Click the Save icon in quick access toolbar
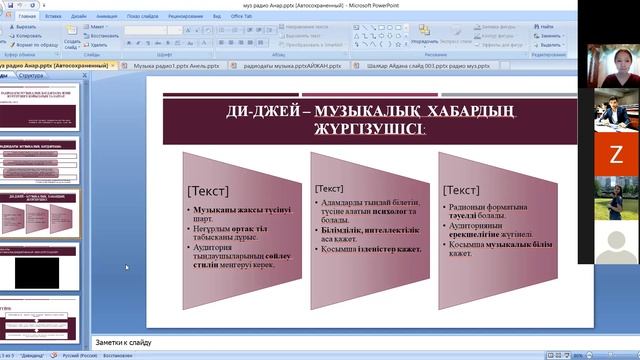The image size is (640, 360). pos(10,5)
